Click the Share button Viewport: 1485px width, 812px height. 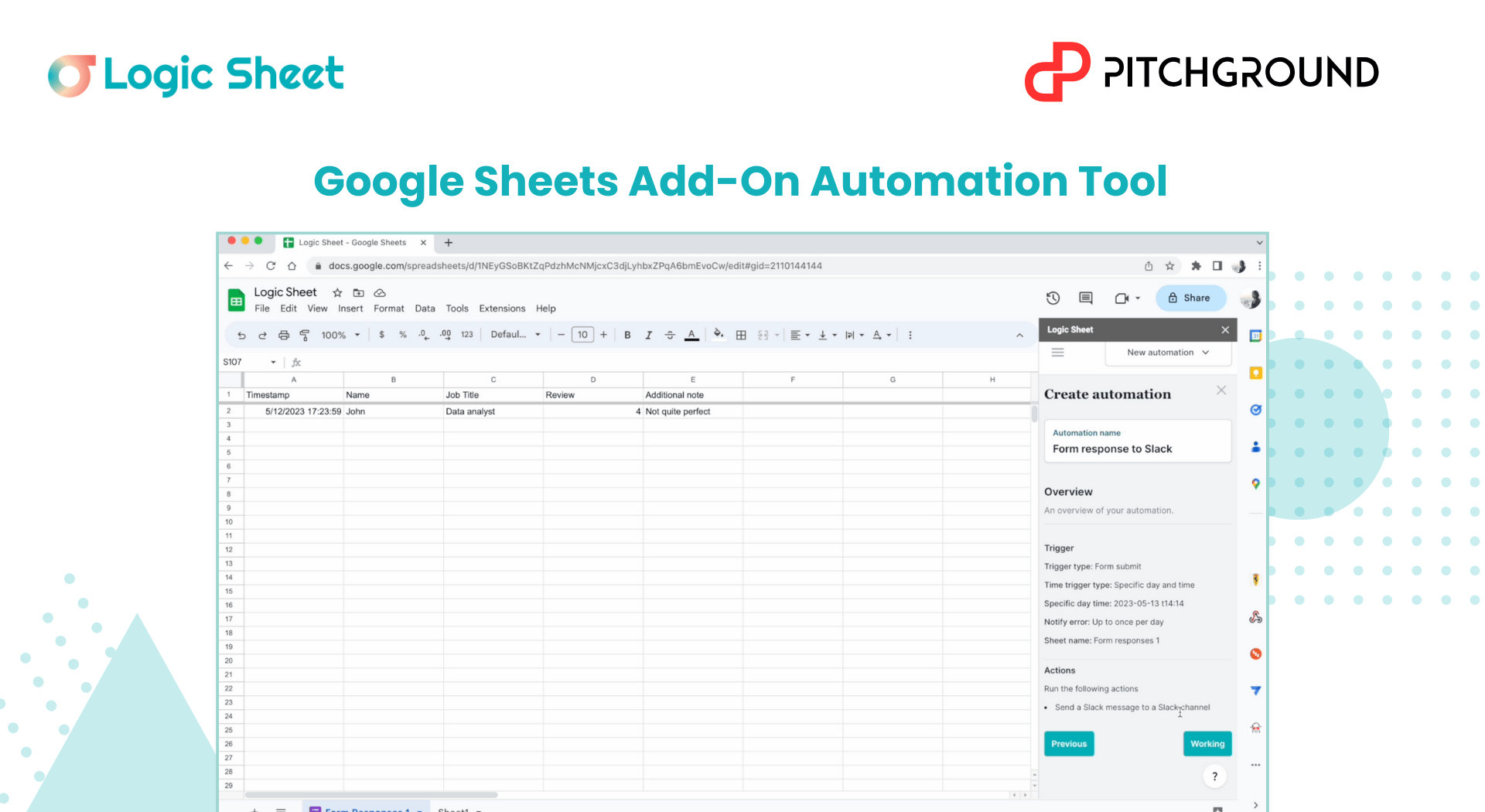(x=1190, y=298)
